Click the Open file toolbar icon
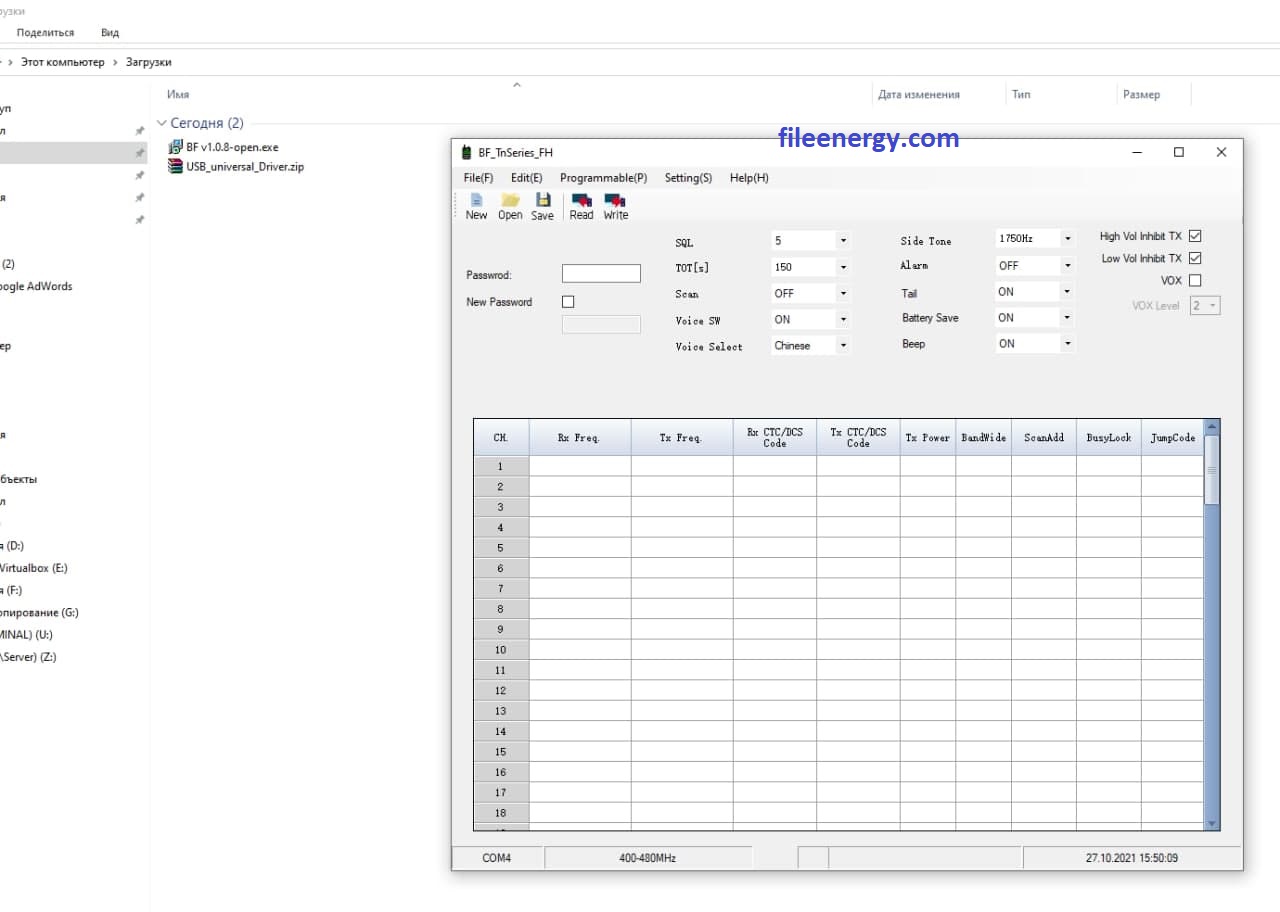Viewport: 1280px width, 912px height. tap(510, 206)
